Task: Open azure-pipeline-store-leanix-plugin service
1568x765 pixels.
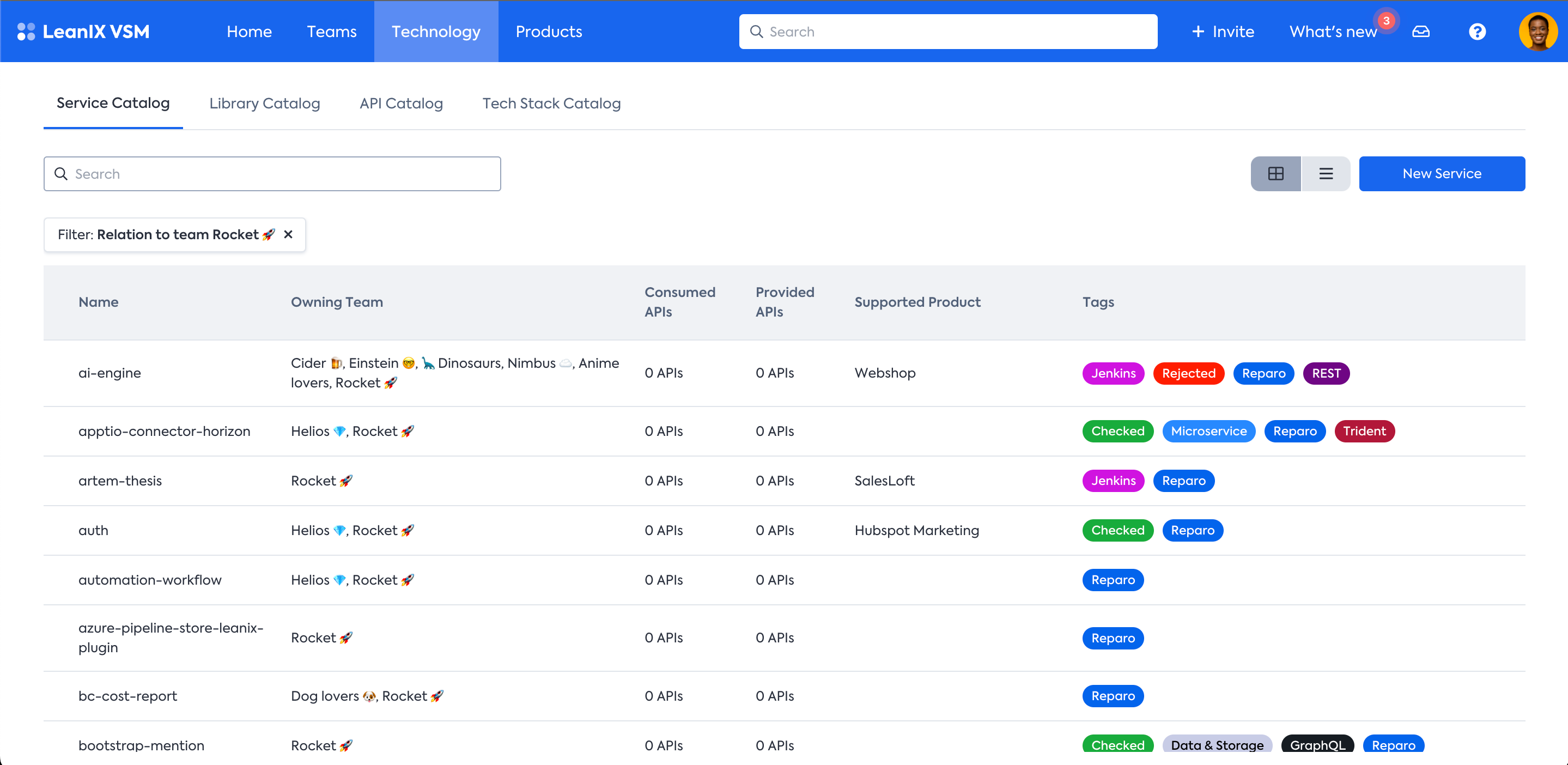Action: (x=171, y=638)
